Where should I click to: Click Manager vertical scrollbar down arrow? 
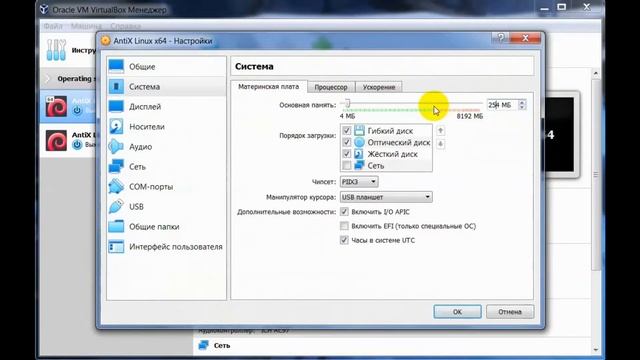(596, 350)
